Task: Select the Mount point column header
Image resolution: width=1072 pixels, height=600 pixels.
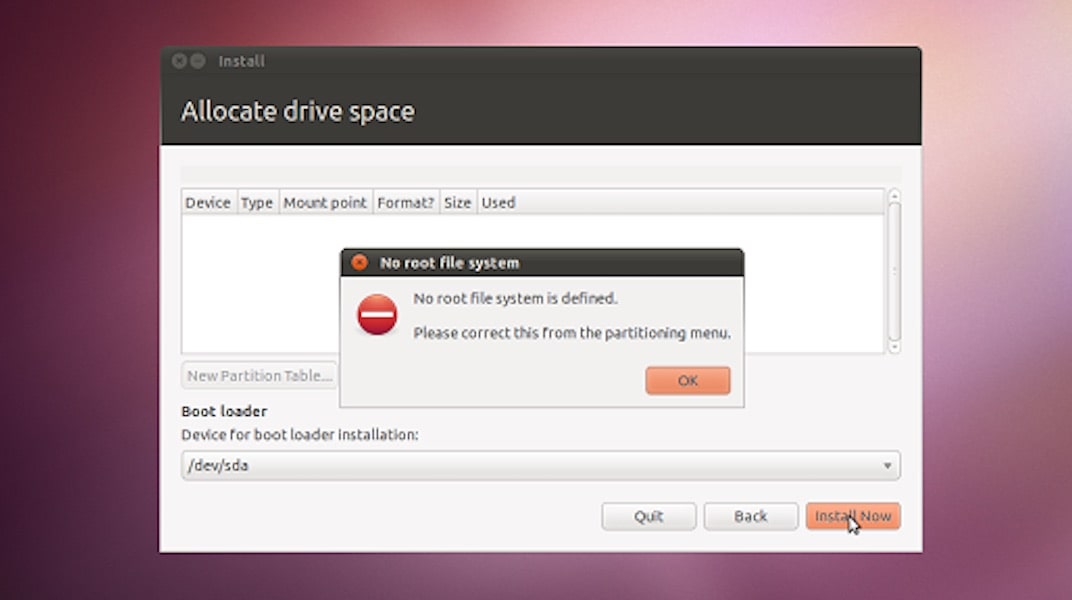Action: point(325,202)
